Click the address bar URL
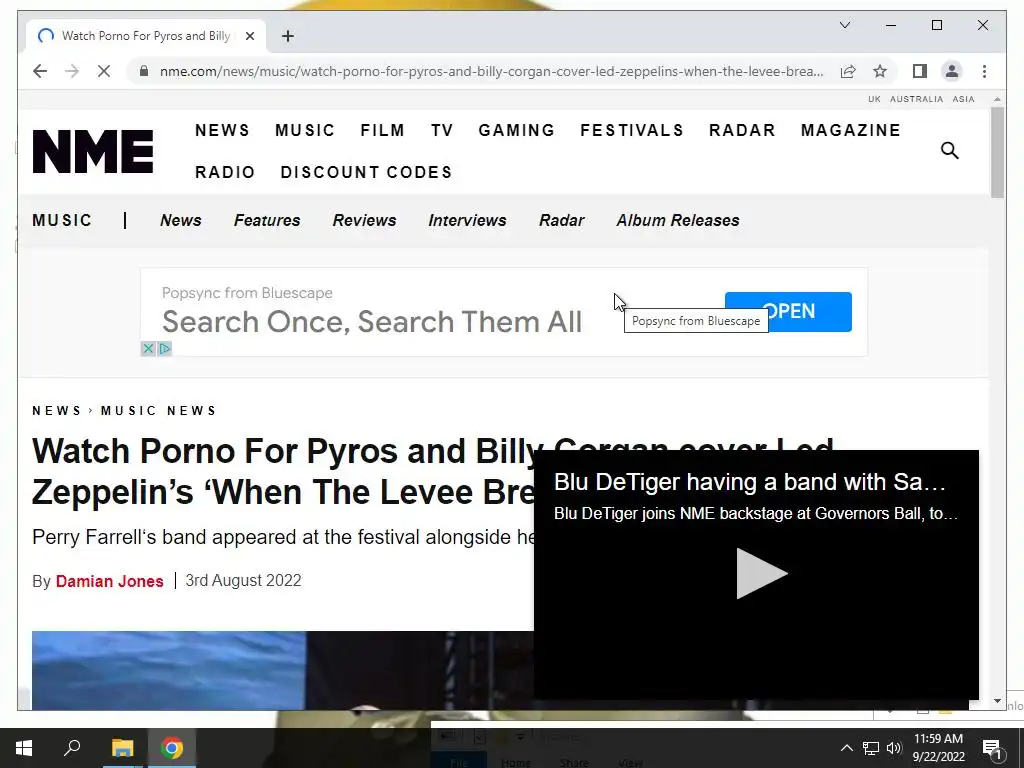The width and height of the screenshot is (1024, 768). click(x=491, y=71)
